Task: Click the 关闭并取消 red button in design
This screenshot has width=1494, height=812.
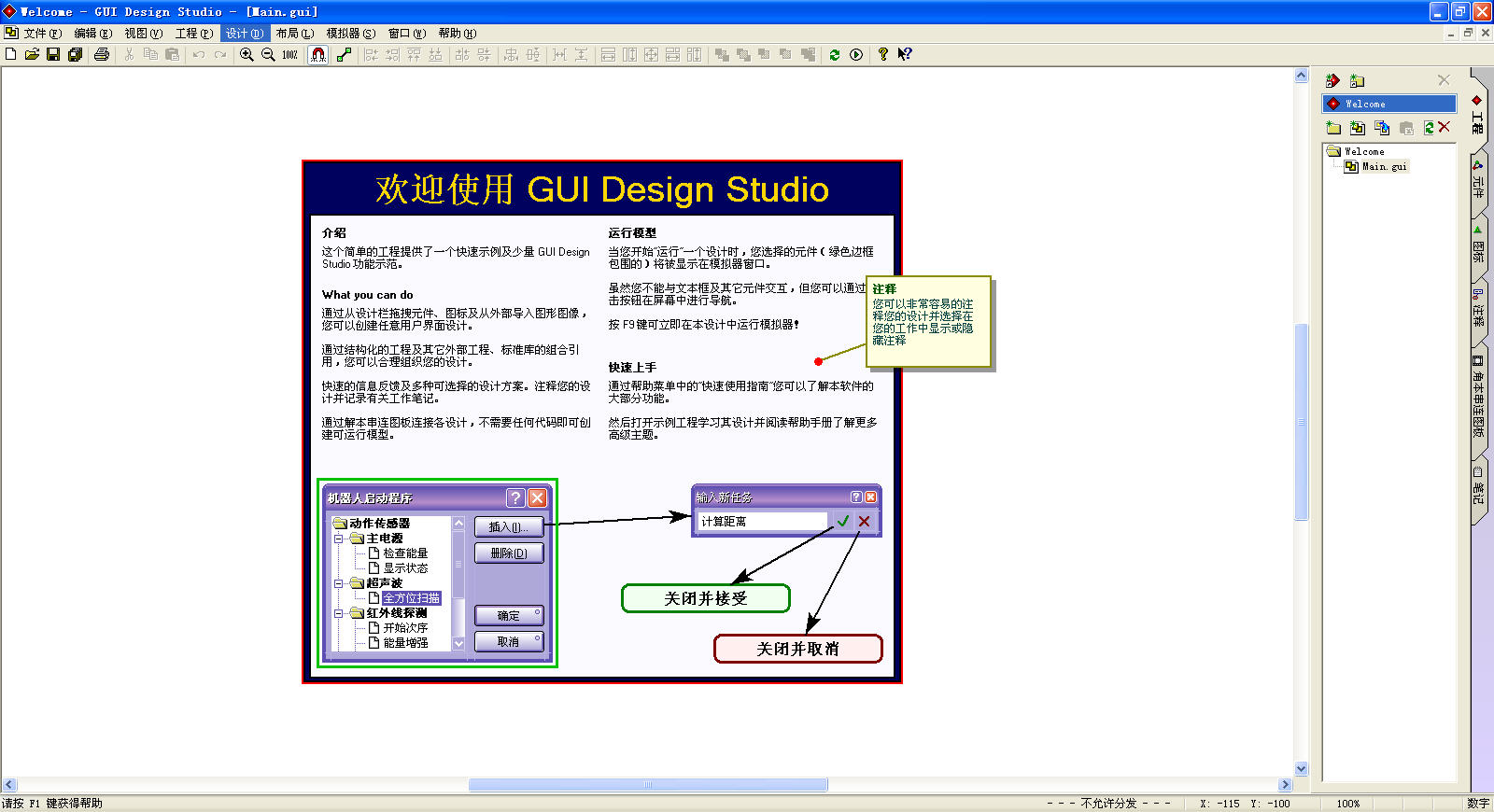Action: (798, 649)
